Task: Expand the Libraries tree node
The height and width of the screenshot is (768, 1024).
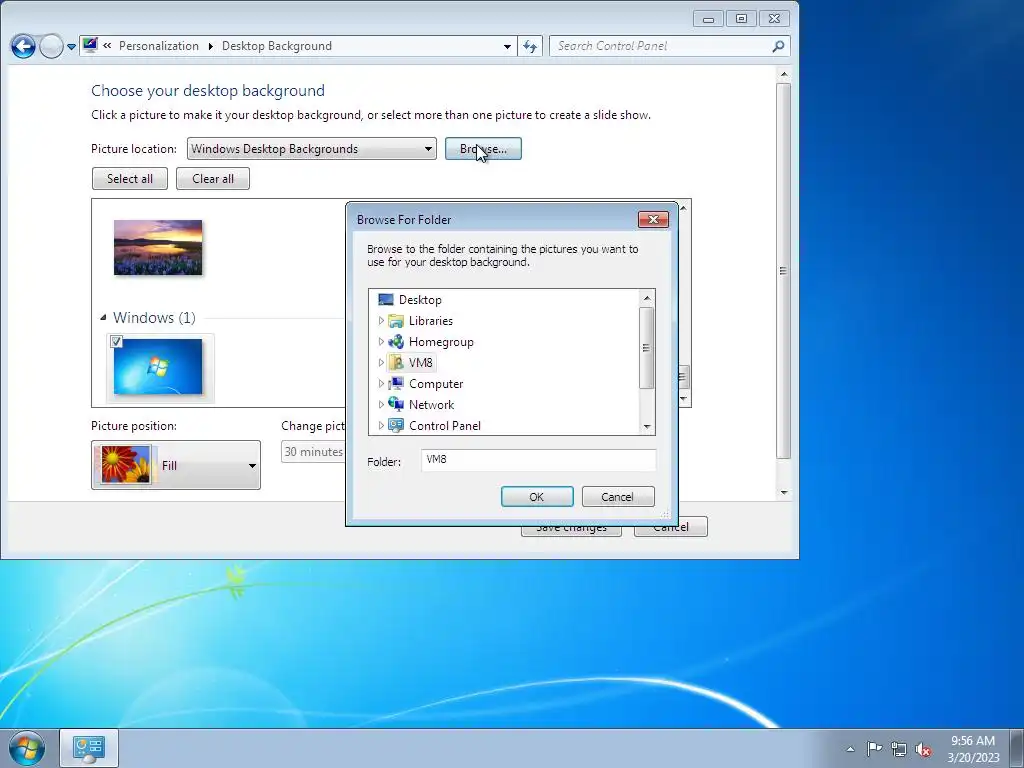Action: 381,321
